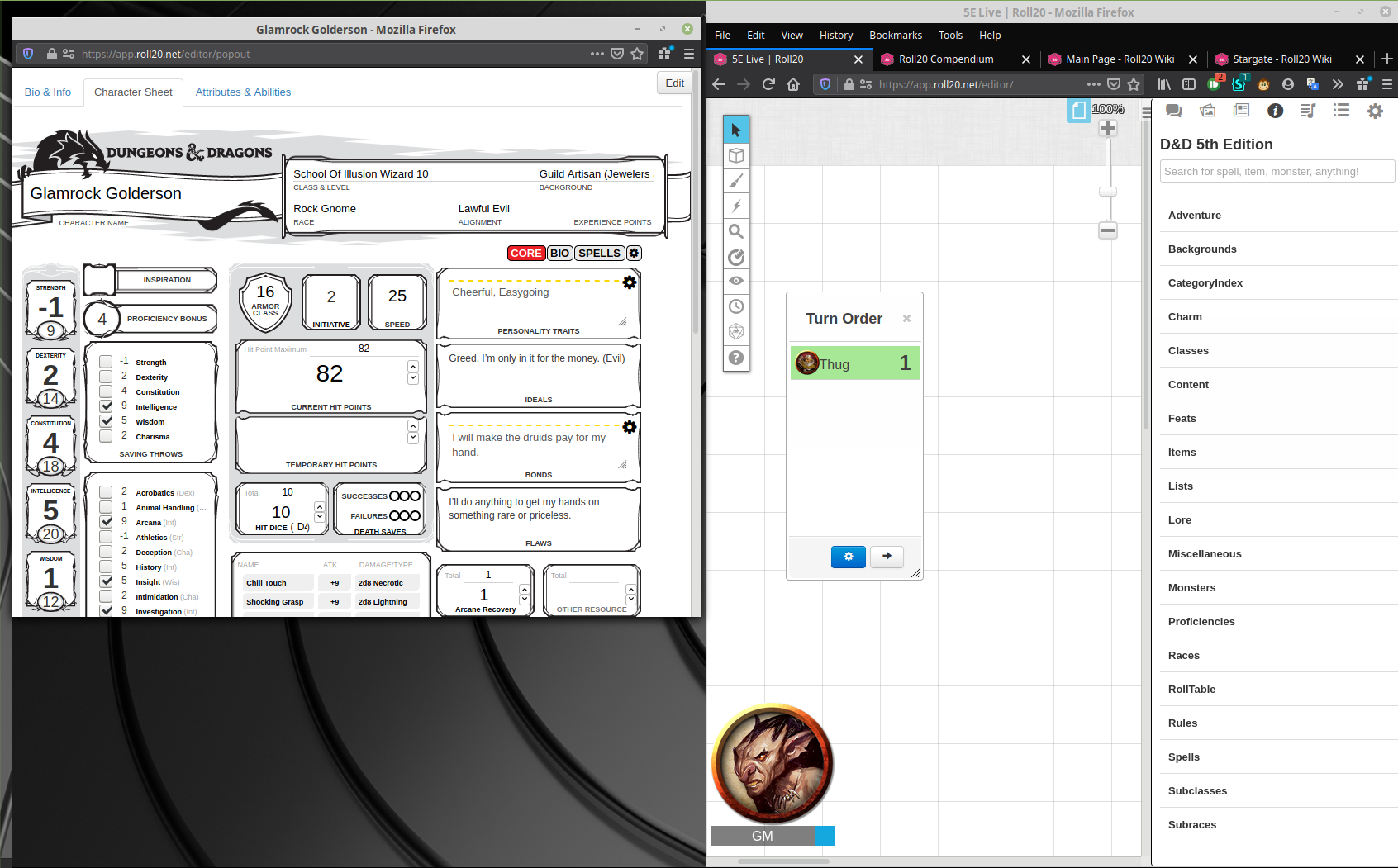Open the Turn Tracker clock tool
This screenshot has width=1398, height=868.
click(736, 306)
